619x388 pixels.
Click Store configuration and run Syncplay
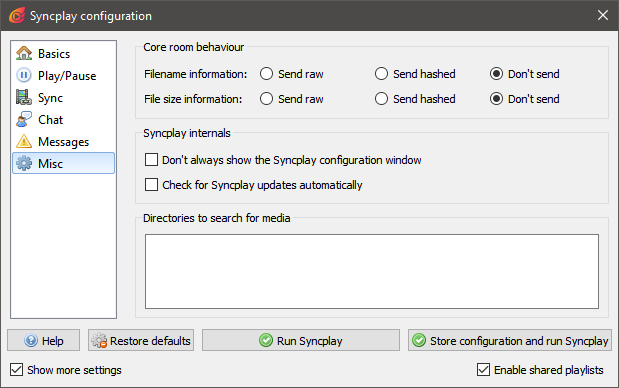pyautogui.click(x=510, y=340)
